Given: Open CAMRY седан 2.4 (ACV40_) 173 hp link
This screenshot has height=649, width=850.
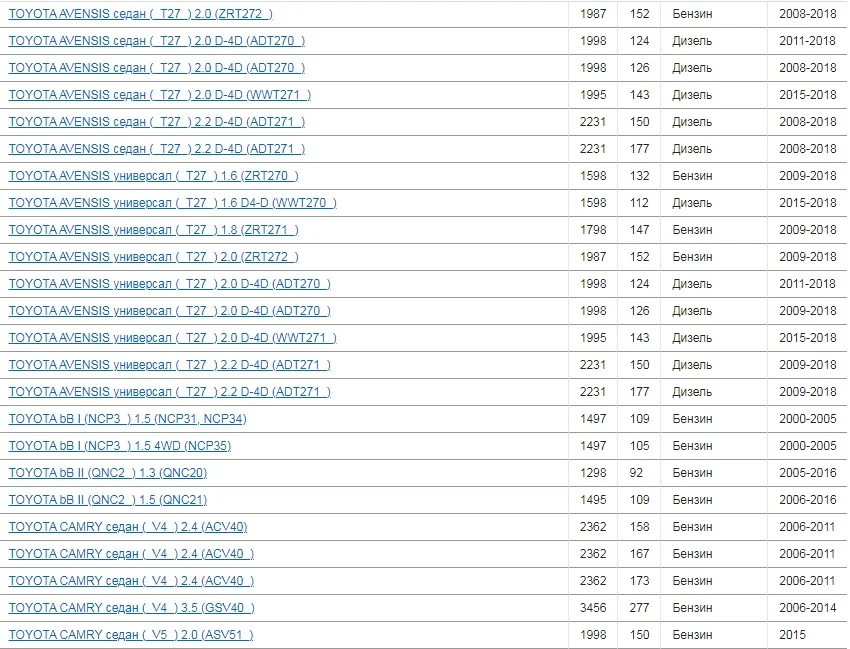Looking at the screenshot, I should click(131, 581).
